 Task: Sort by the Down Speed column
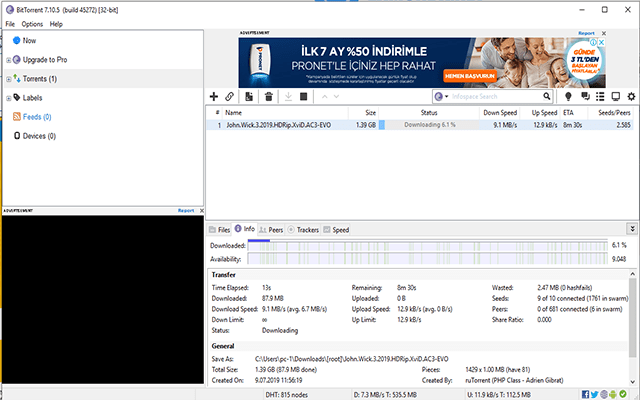pyautogui.click(x=500, y=113)
